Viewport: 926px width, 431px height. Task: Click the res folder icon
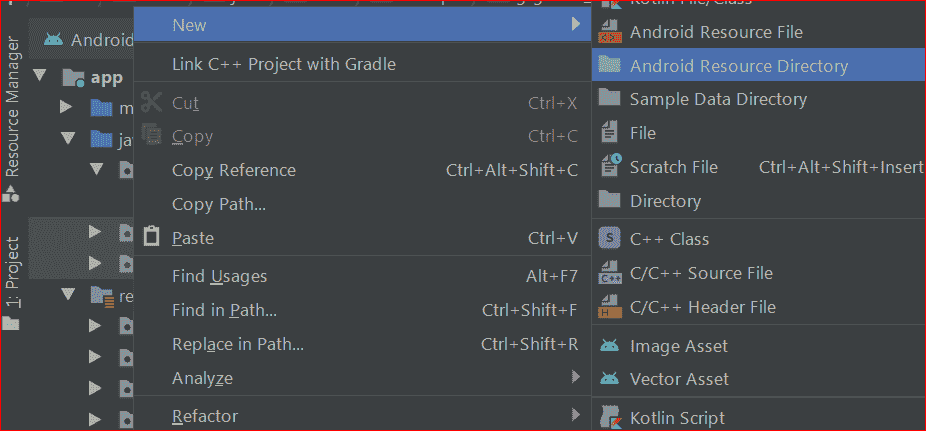coord(102,296)
